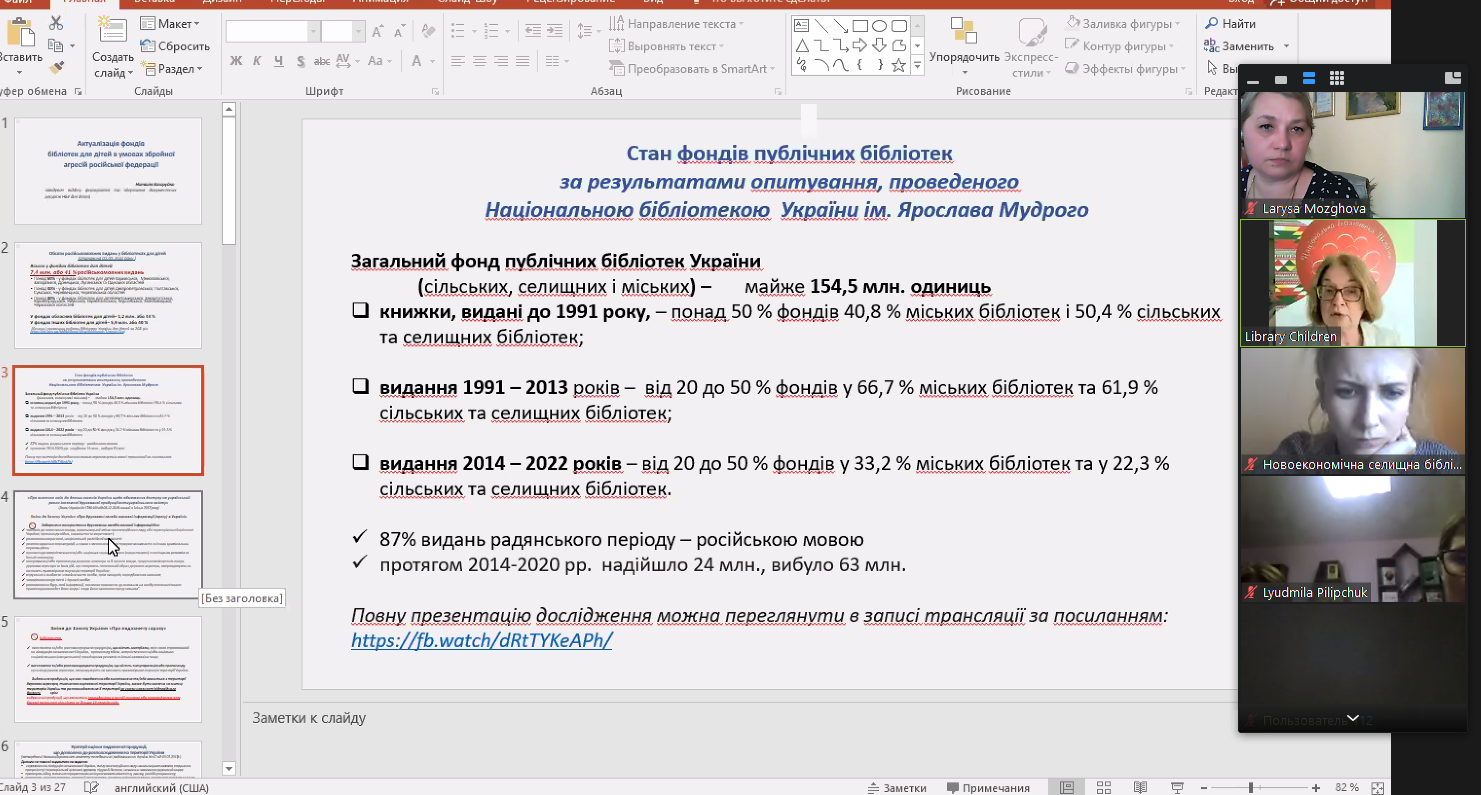This screenshot has width=1481, height=795.
Task: Toggle Comments (Примечания) pane in status bar
Action: [x=988, y=788]
